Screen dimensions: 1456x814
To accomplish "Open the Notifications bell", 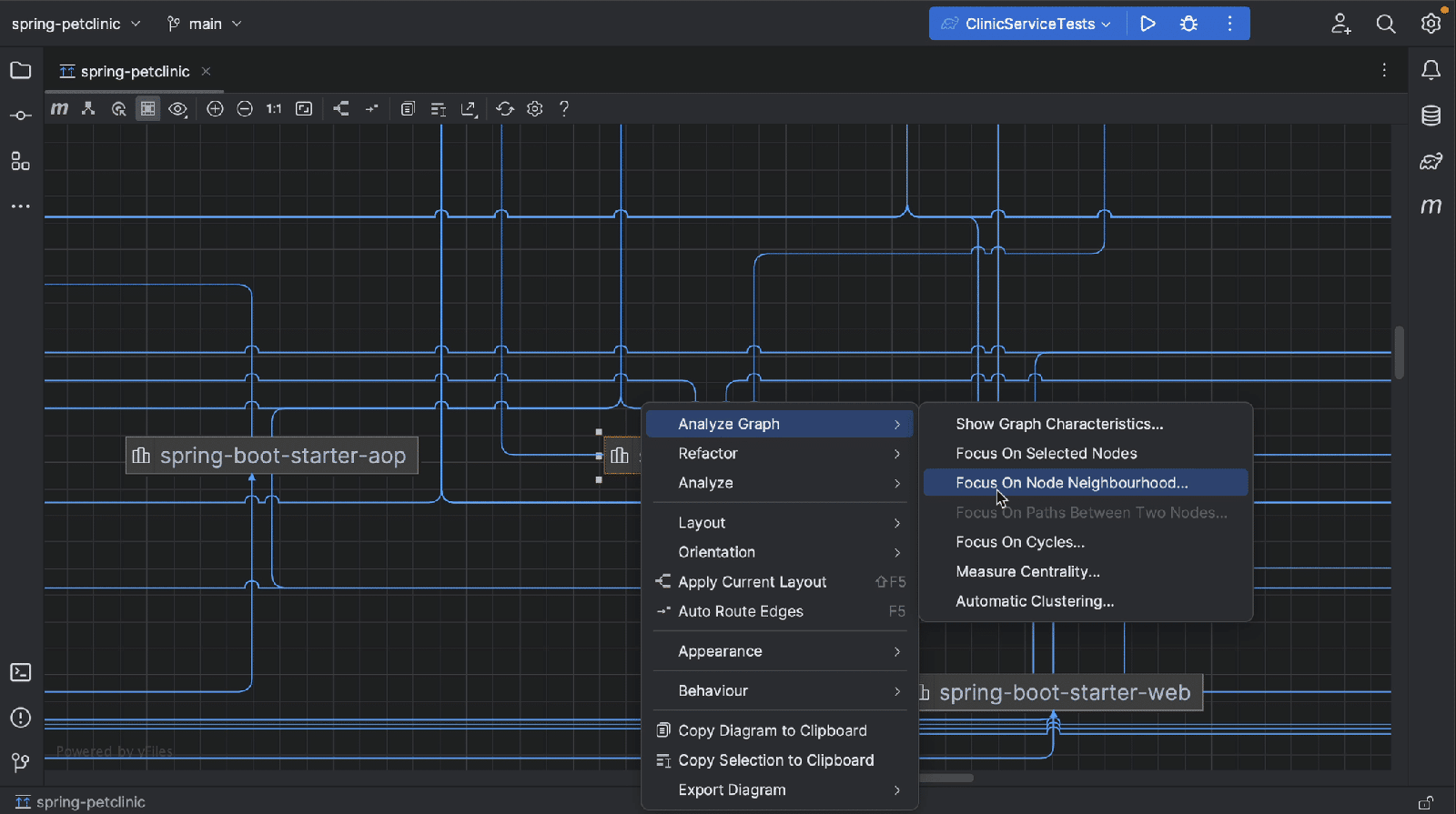I will point(1431,71).
